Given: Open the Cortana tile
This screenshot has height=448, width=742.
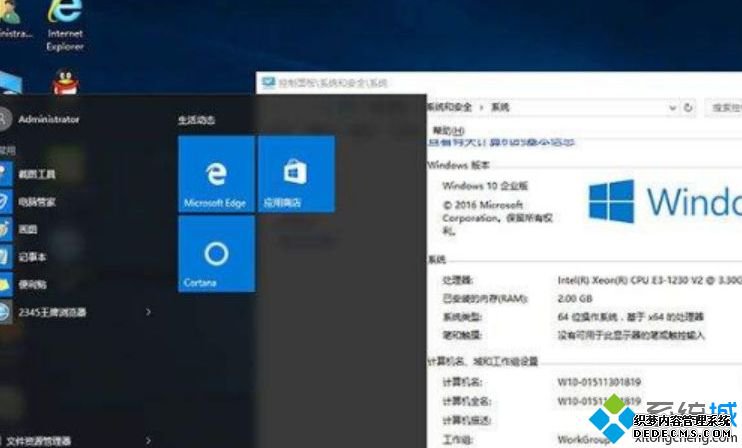Looking at the screenshot, I should pyautogui.click(x=216, y=254).
